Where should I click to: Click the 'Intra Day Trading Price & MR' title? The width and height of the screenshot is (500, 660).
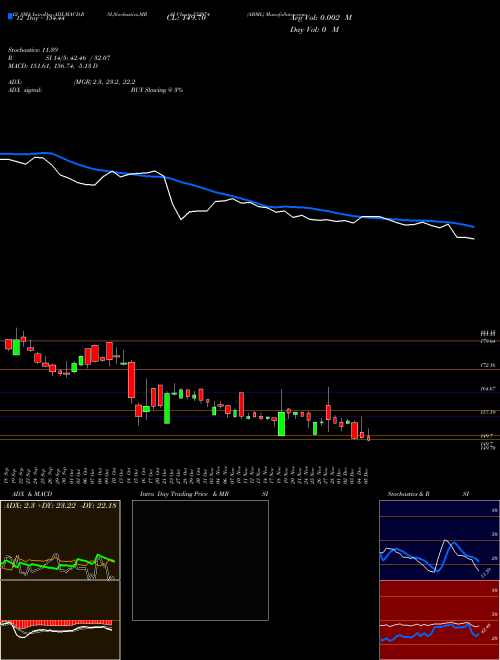(184, 494)
